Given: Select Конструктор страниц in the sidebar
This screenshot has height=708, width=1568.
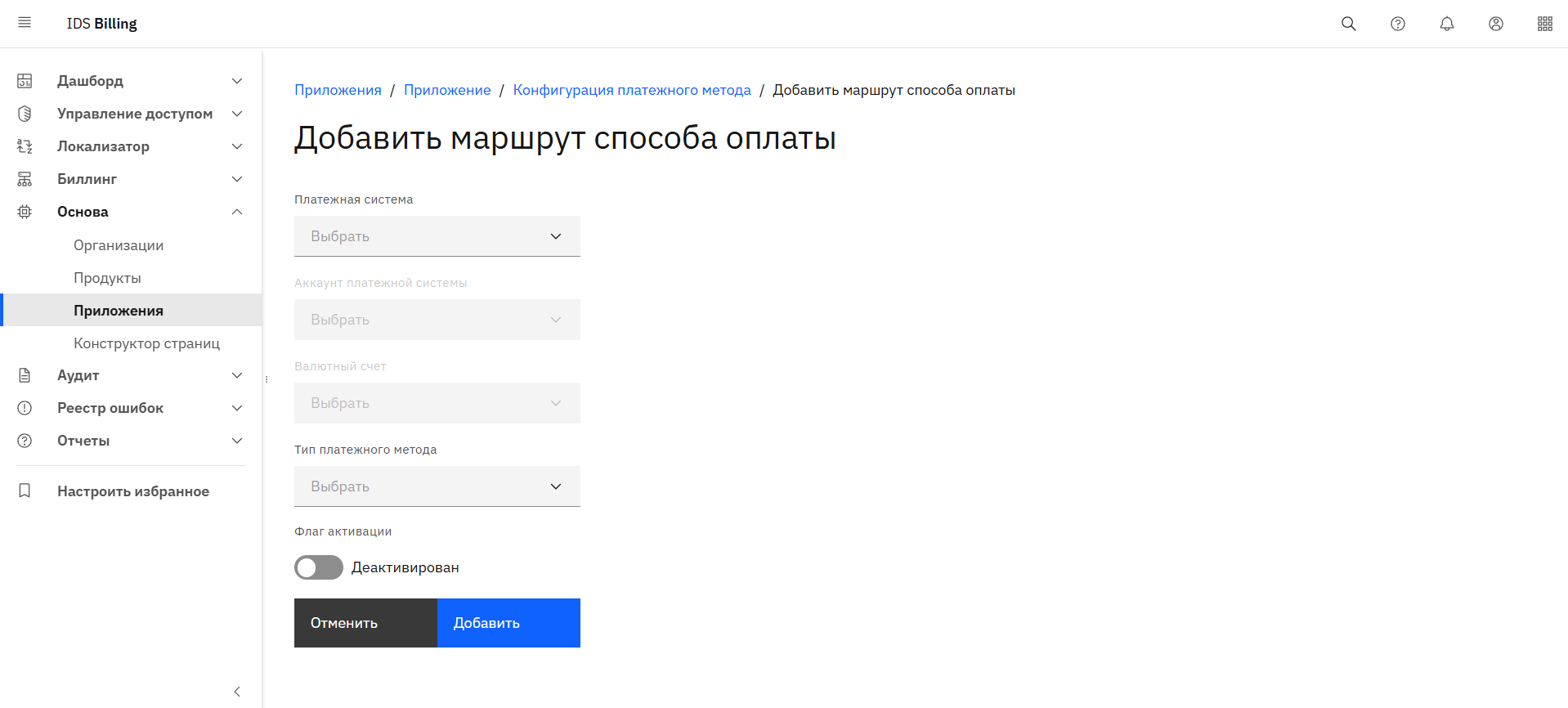Looking at the screenshot, I should coord(146,343).
